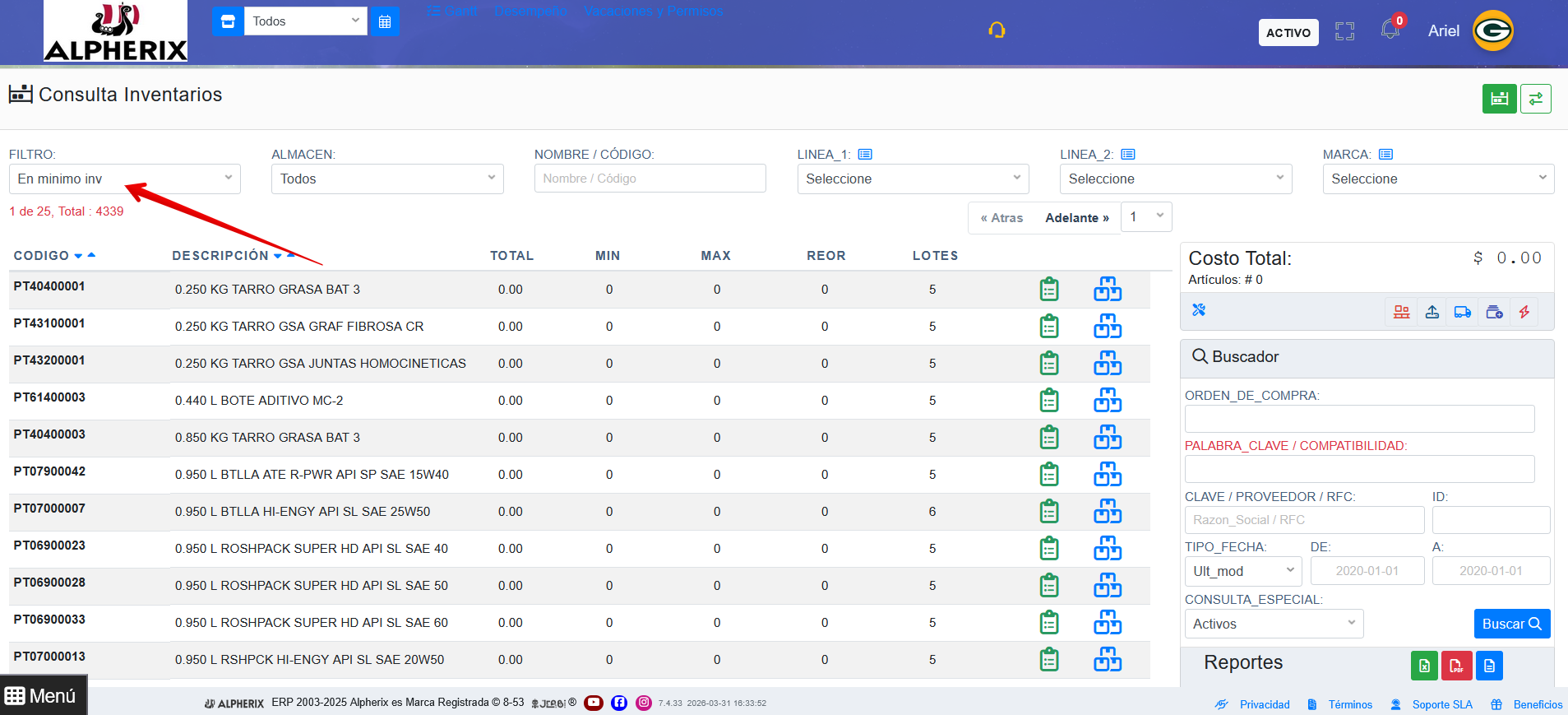Open the Menú button at bottom left
The height and width of the screenshot is (715, 1568).
tap(43, 696)
